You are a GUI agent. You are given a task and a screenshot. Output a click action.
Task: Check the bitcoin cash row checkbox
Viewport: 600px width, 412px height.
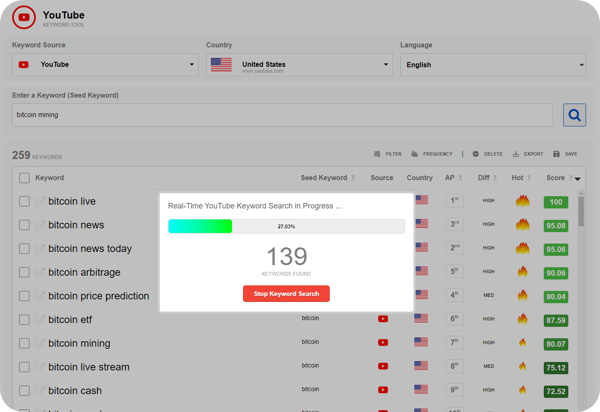[x=24, y=391]
